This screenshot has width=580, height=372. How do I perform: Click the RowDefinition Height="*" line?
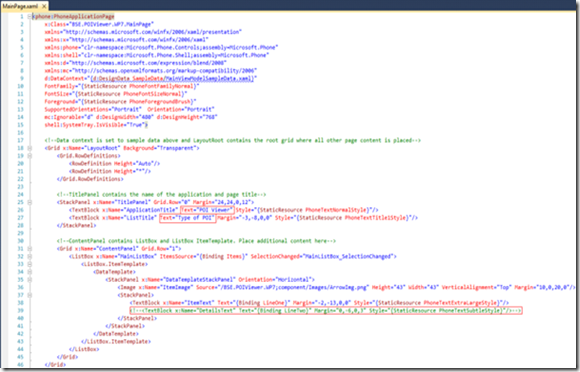click(110, 172)
